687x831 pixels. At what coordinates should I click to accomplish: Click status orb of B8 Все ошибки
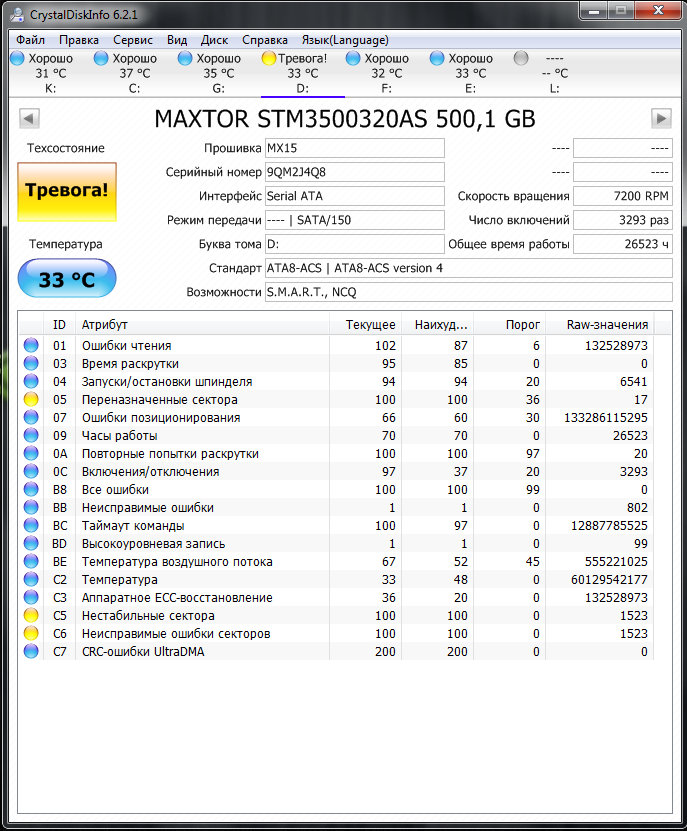coord(31,489)
